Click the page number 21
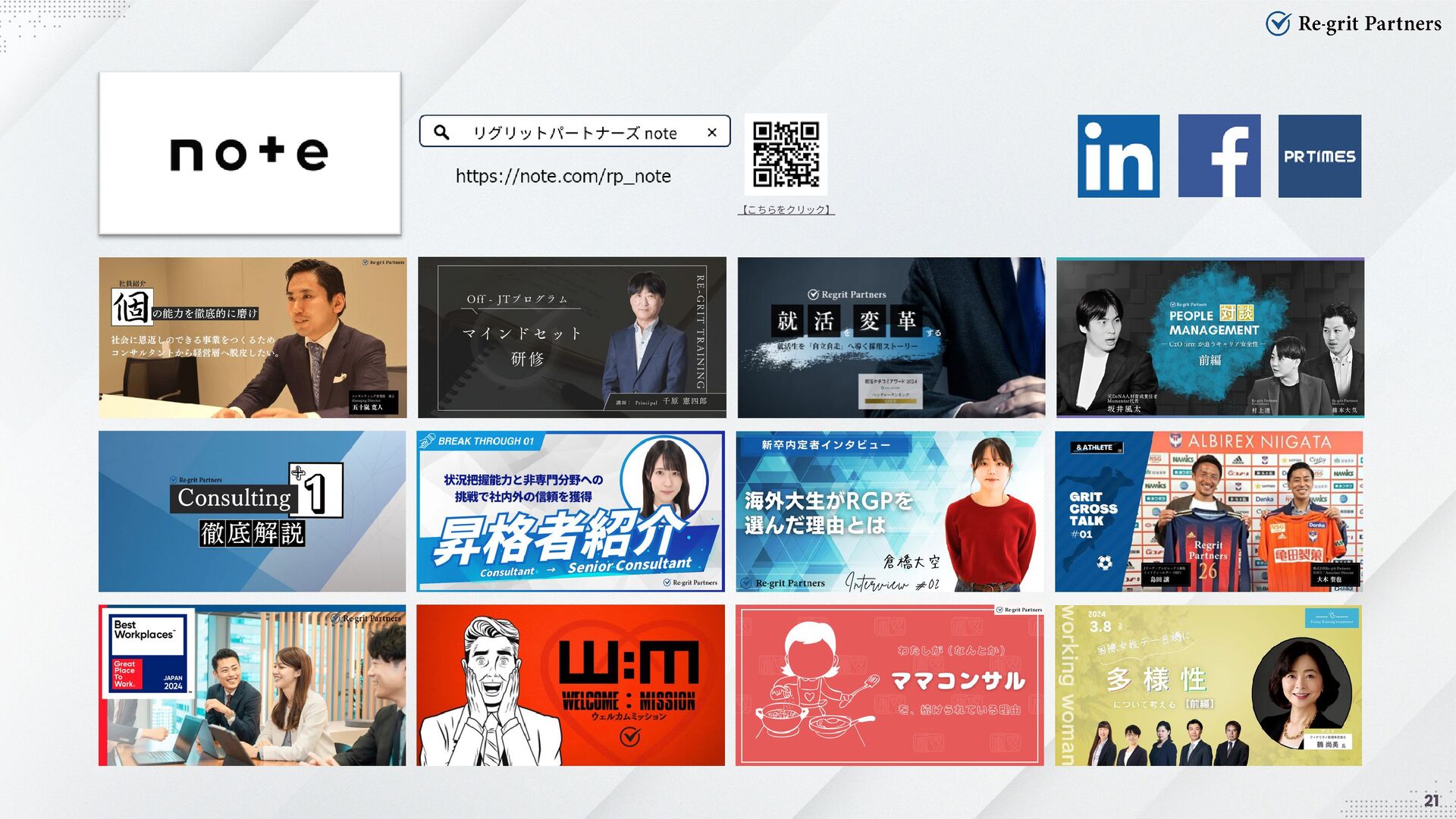This screenshot has width=1456, height=819. click(x=1431, y=800)
